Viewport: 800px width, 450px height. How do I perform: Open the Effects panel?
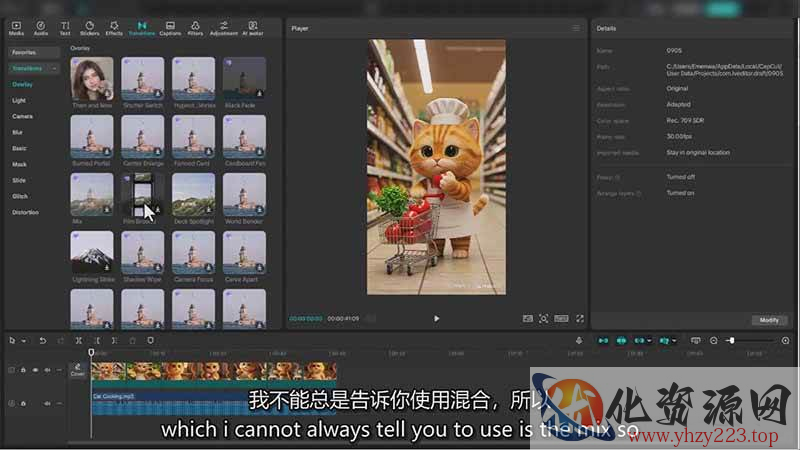pos(114,28)
